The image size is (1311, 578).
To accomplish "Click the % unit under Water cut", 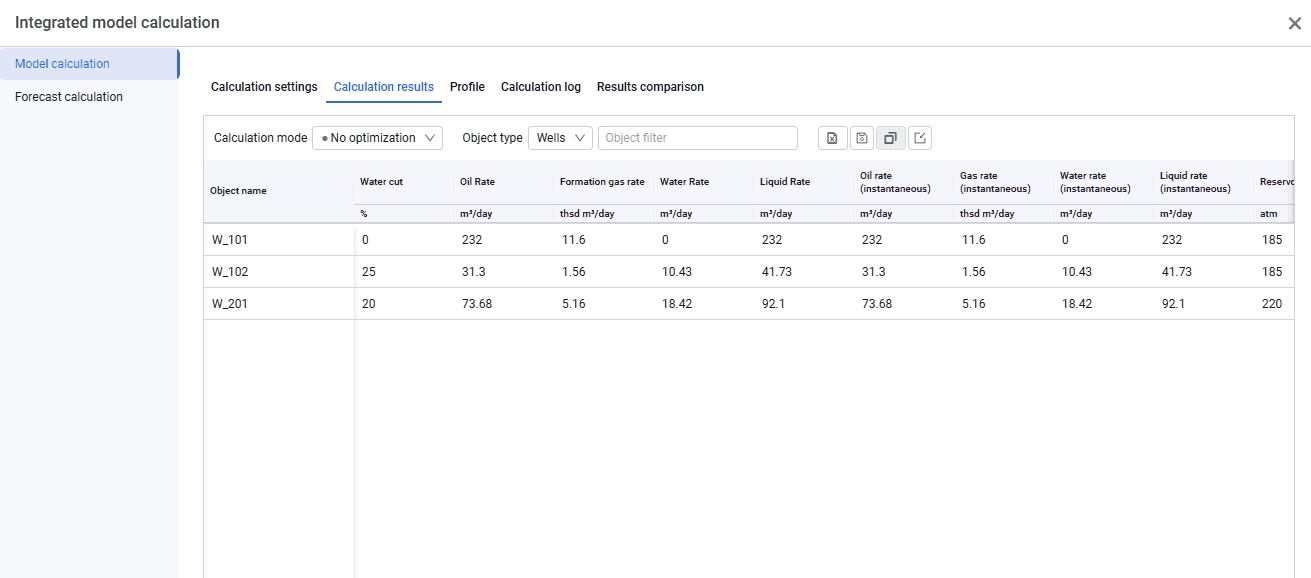I will pos(364,214).
